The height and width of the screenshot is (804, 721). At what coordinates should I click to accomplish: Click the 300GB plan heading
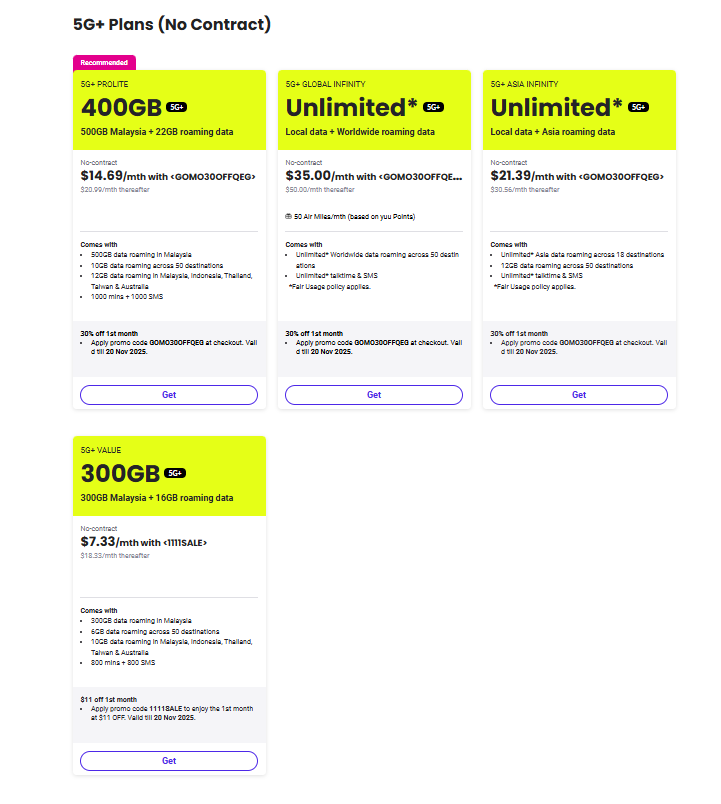coord(121,473)
